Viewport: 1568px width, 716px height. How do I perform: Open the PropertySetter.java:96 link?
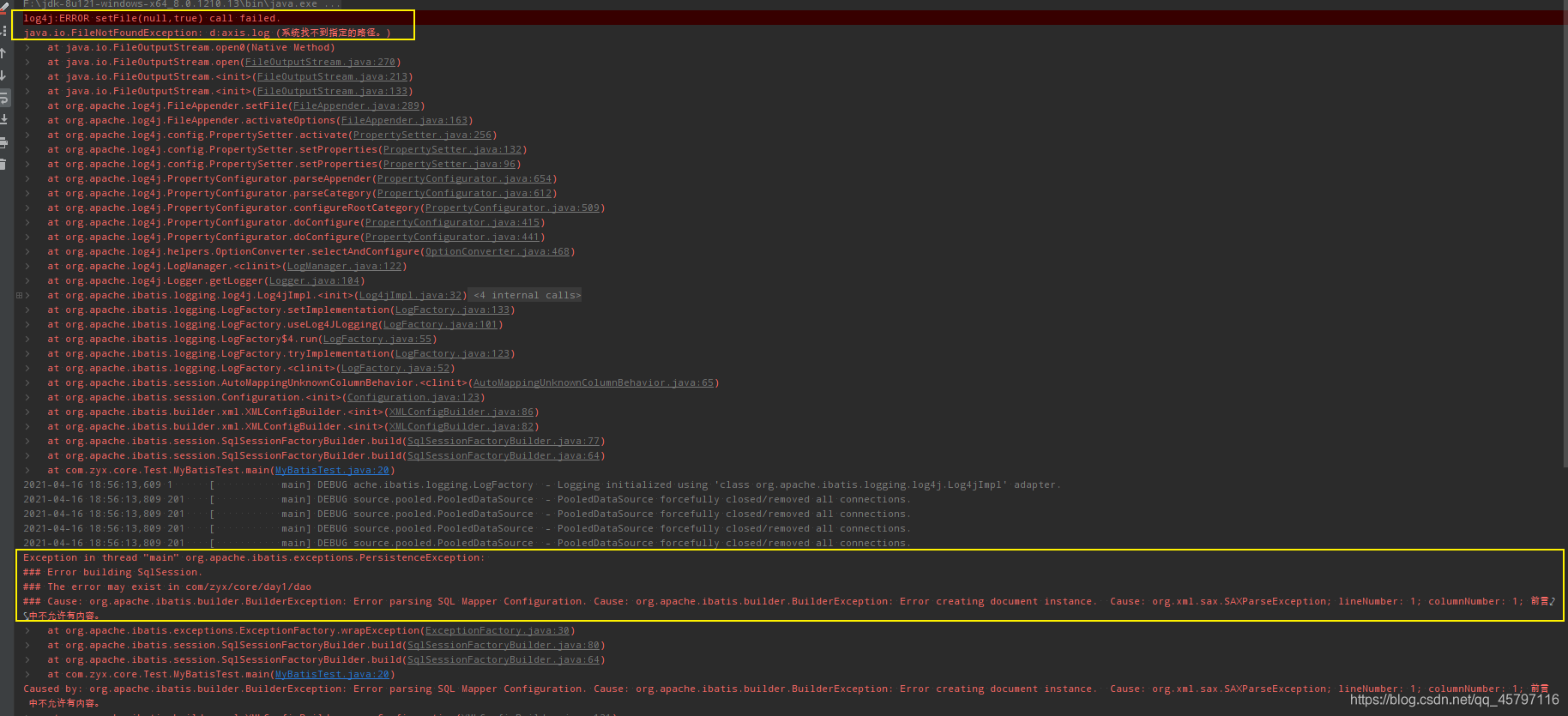click(x=449, y=165)
